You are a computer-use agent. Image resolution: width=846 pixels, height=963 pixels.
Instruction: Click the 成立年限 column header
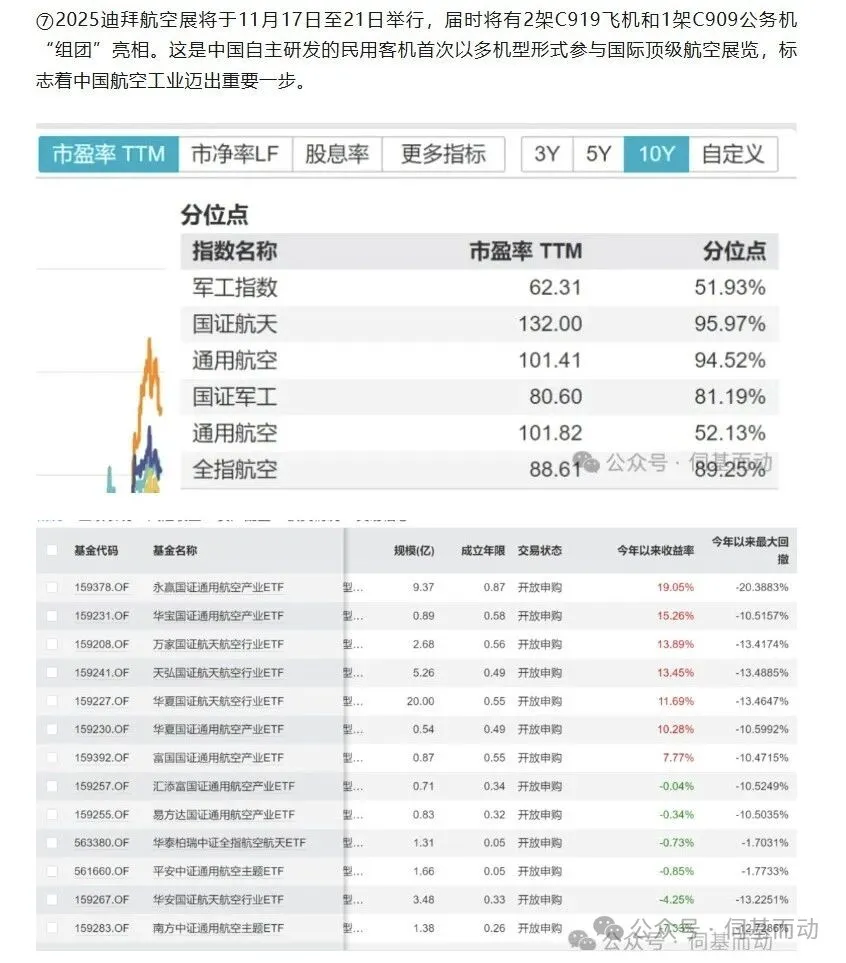tap(483, 551)
